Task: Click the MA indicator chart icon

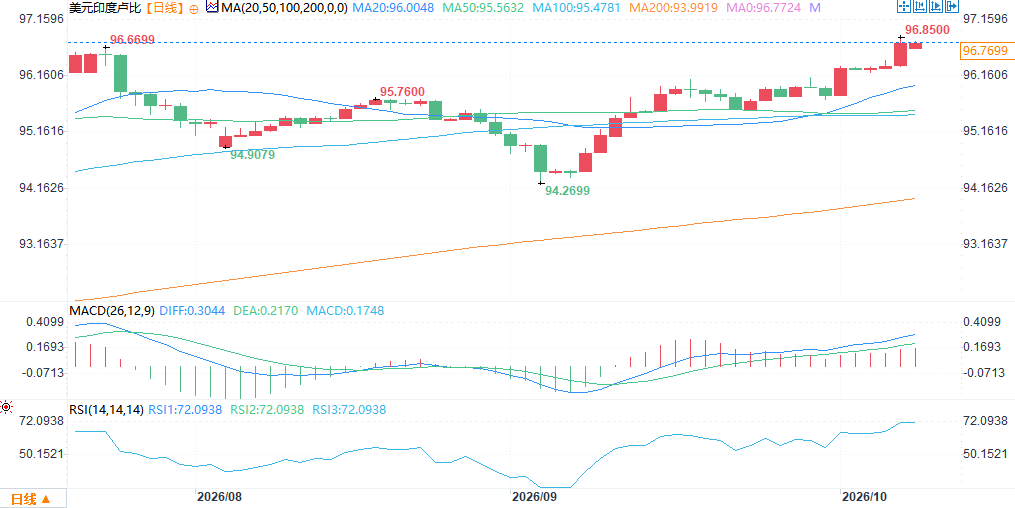Action: 212,7
